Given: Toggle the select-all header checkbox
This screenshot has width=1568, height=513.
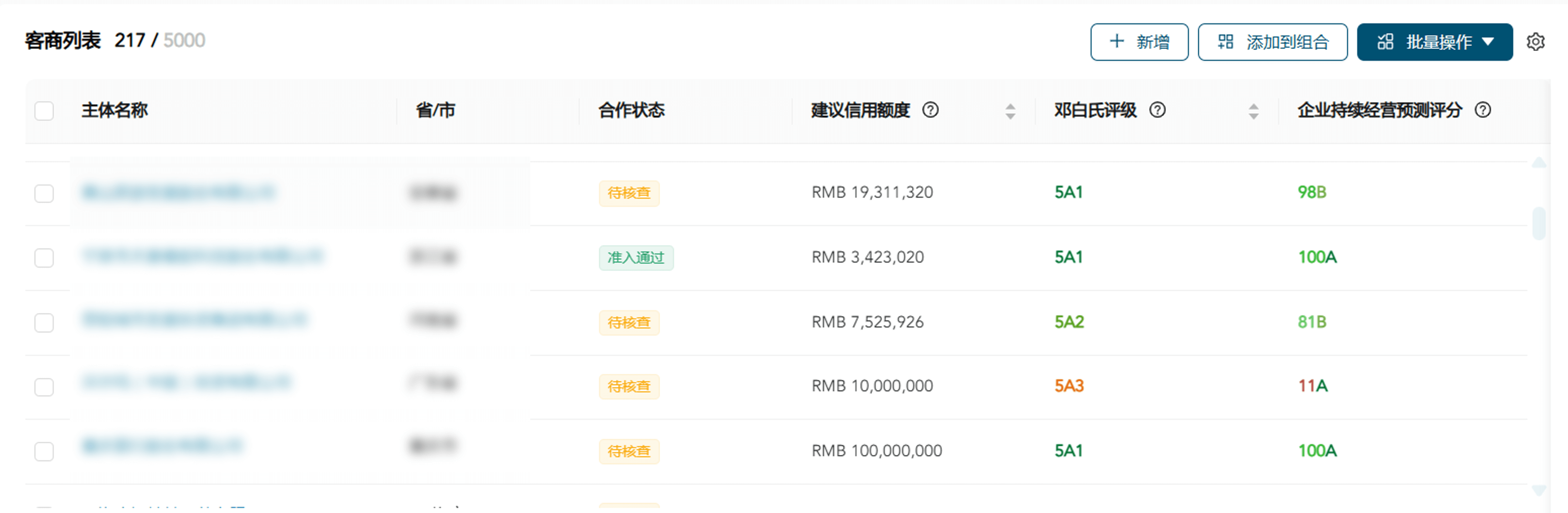Looking at the screenshot, I should click(x=44, y=112).
